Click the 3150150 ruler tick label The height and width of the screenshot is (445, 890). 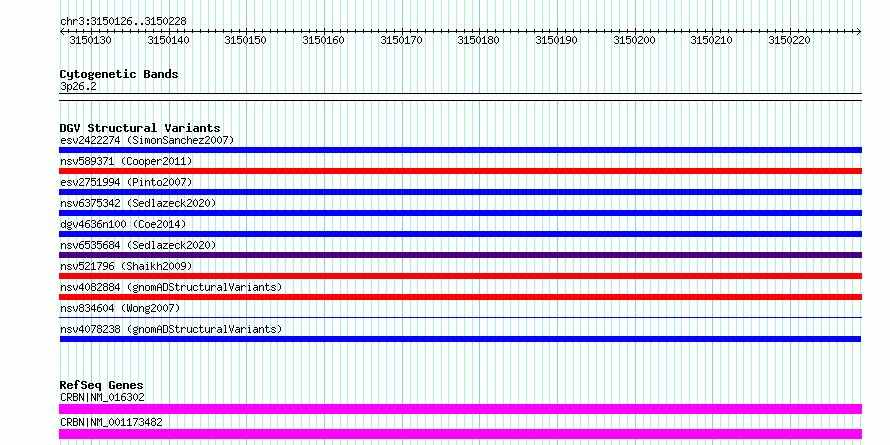(x=246, y=40)
